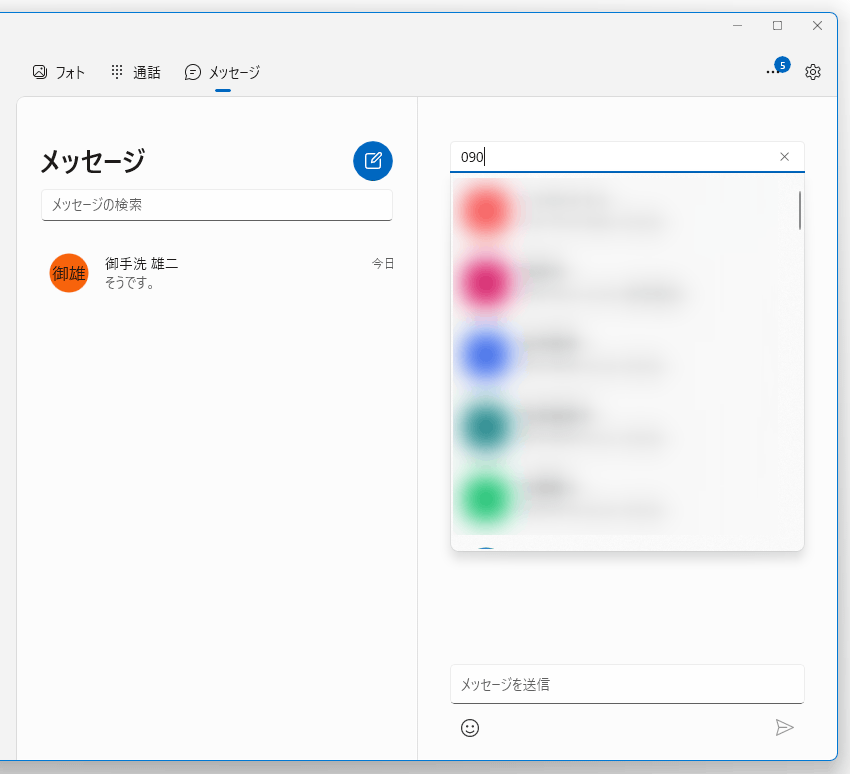Viewport: 850px width, 774px height.
Task: Click the 今日 timestamp of the conversation
Action: [x=383, y=263]
